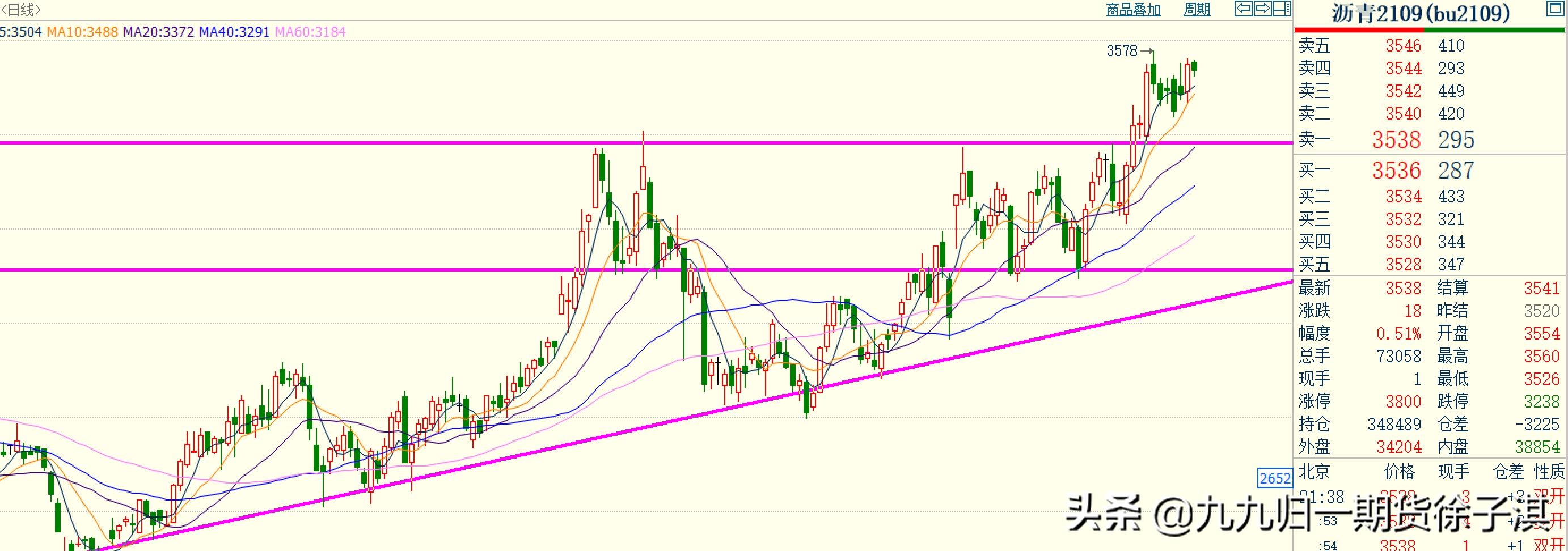This screenshot has width=1568, height=551.
Task: Click the 跌停 value 3238
Action: [1542, 401]
